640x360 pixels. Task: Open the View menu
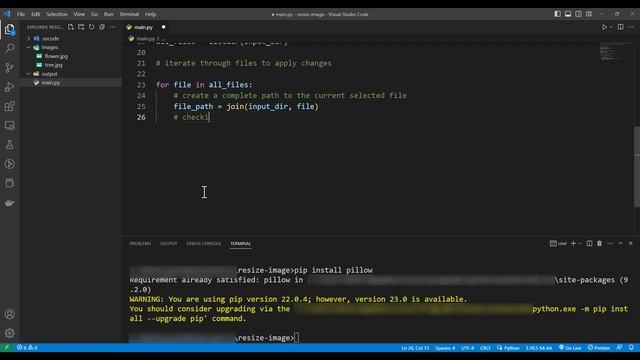click(79, 14)
